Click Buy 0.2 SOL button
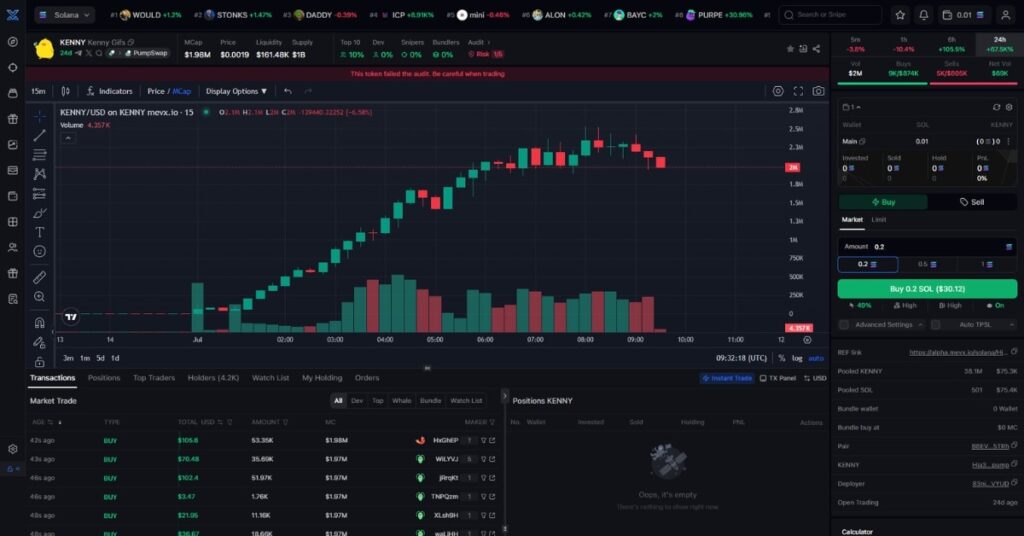 coord(927,289)
